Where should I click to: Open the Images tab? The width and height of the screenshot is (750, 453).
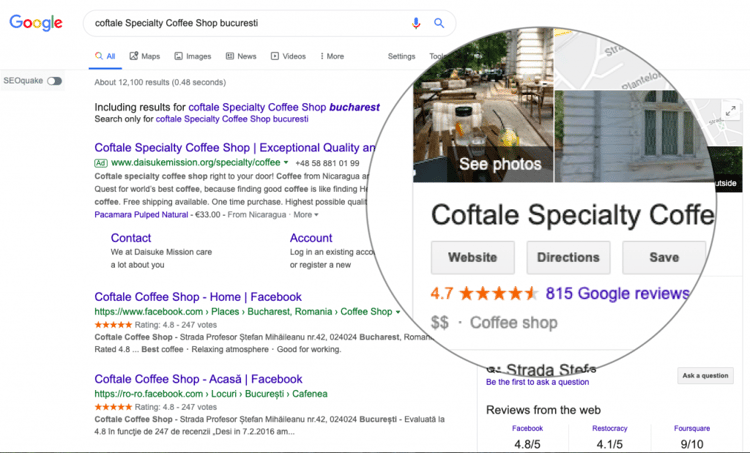[x=193, y=56]
